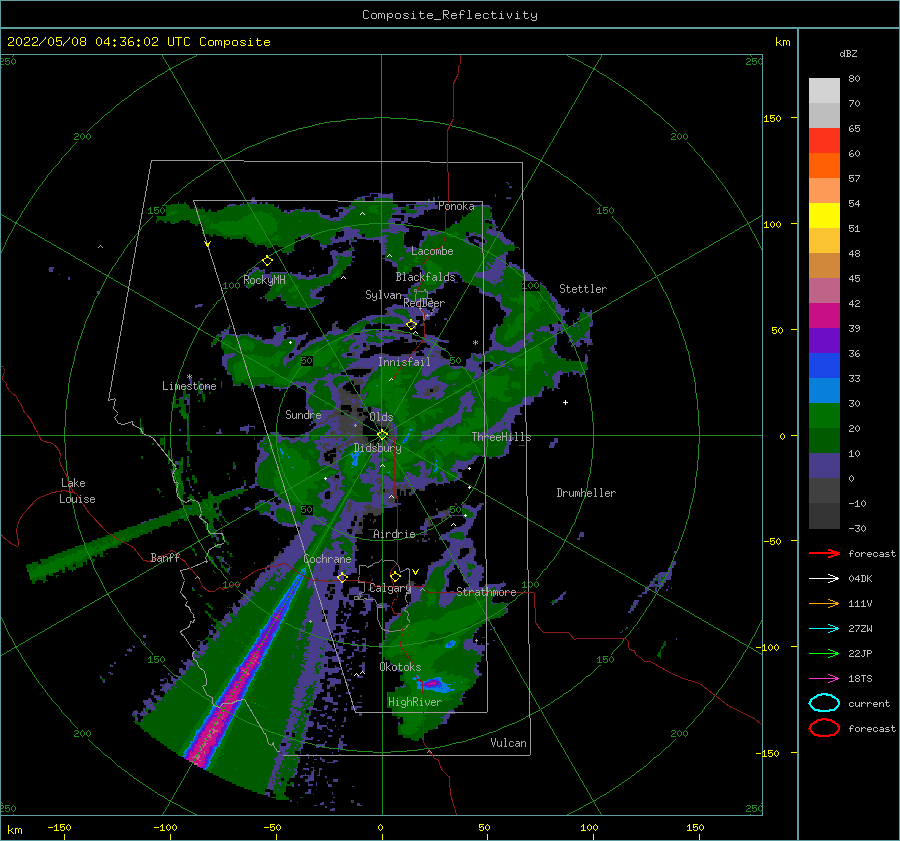Select the Didsbury label
This screenshot has width=900, height=841.
378,448
